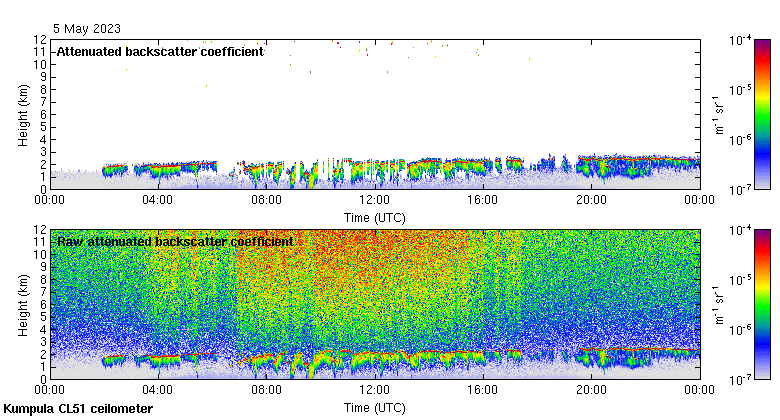The image size is (780, 420).
Task: Click the height tick "9" of the raw plot
Action: click(x=43, y=267)
